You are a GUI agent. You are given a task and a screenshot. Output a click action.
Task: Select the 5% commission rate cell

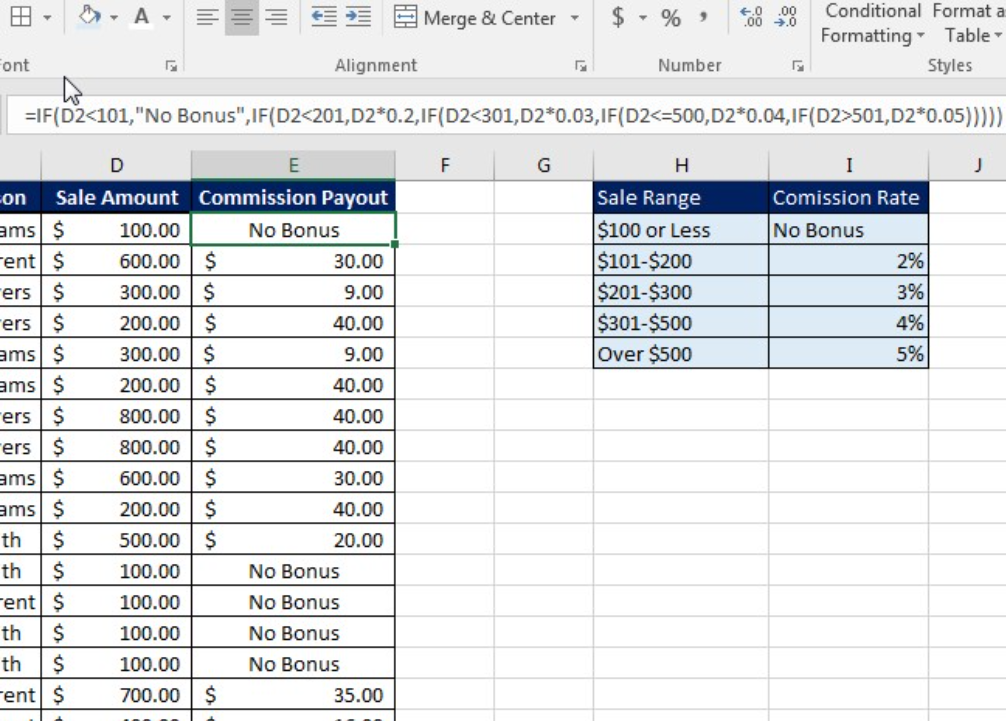click(848, 353)
